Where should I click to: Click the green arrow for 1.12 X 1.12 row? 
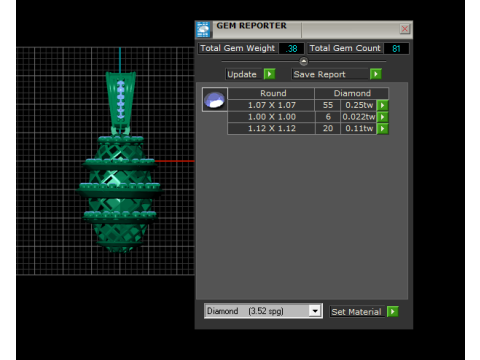tap(382, 129)
